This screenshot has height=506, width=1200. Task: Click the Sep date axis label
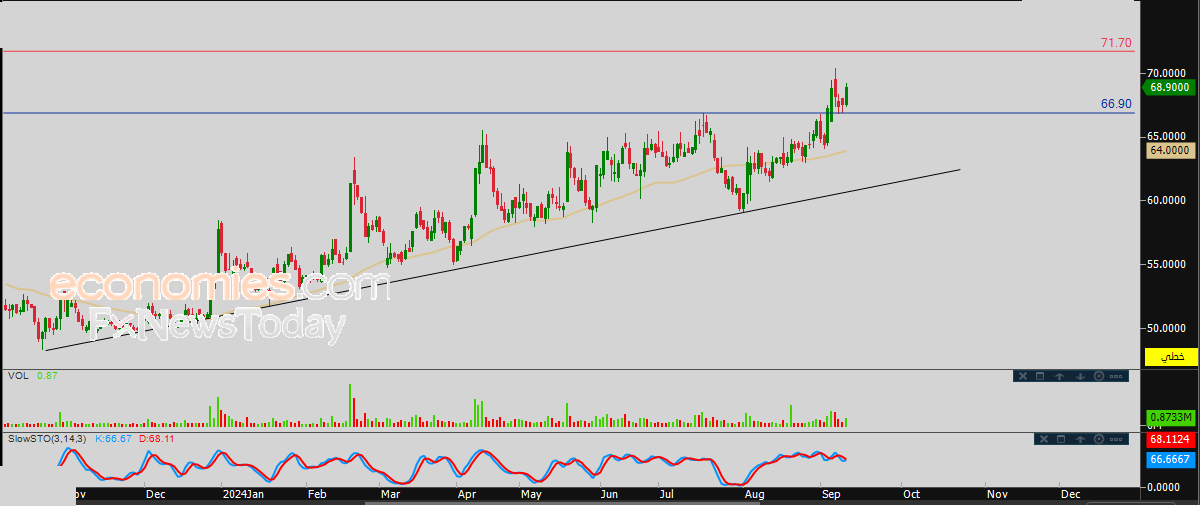click(x=830, y=494)
